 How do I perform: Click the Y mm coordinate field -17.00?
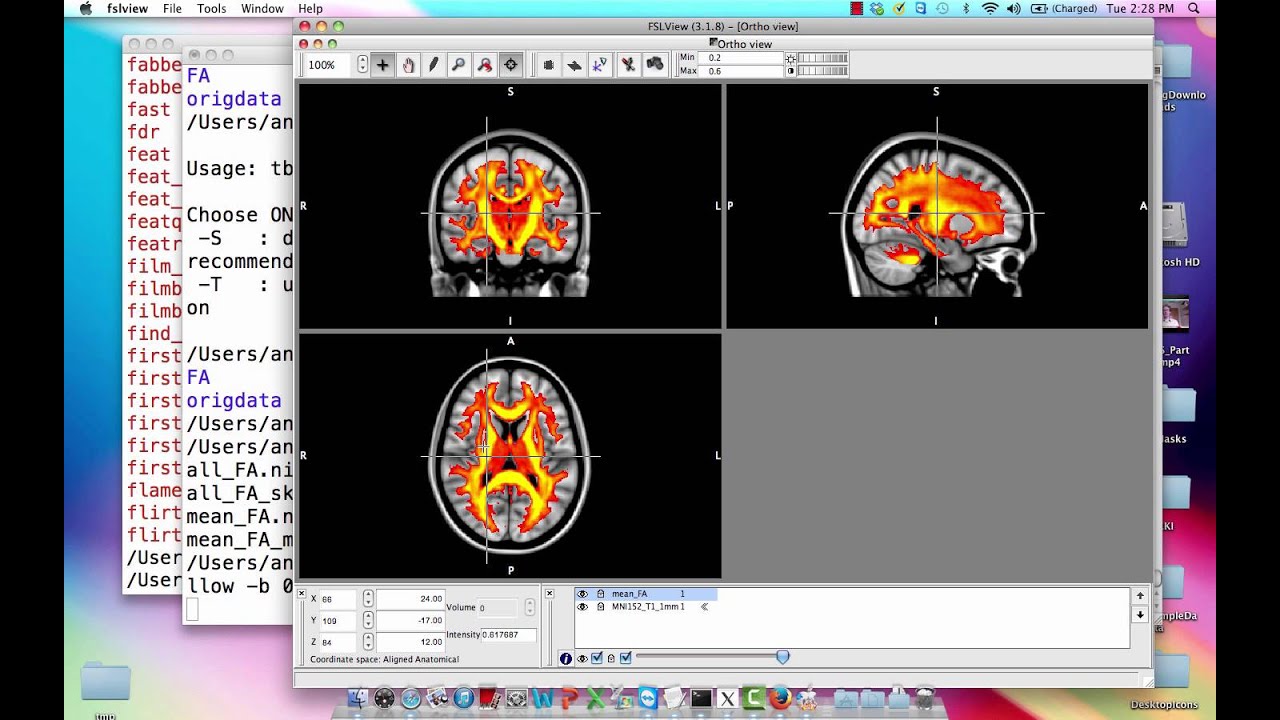click(x=410, y=620)
